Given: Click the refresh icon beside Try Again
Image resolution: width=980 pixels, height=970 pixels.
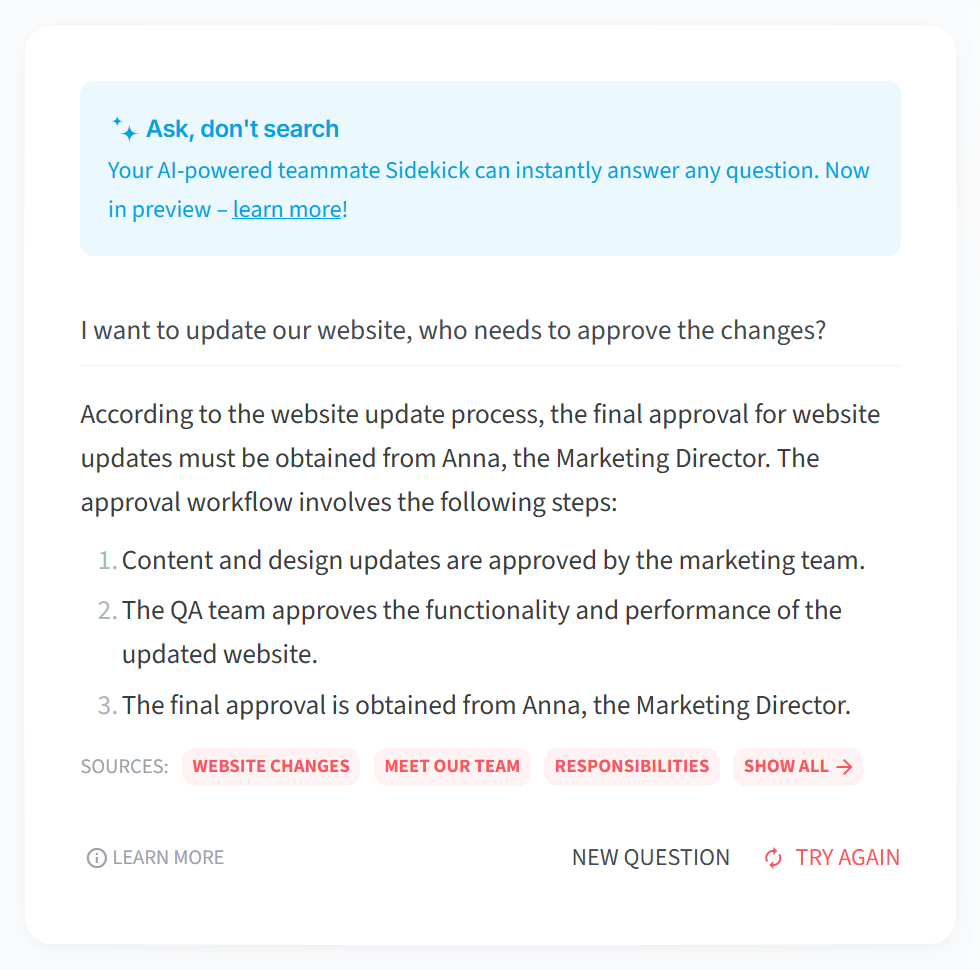Looking at the screenshot, I should 773,858.
